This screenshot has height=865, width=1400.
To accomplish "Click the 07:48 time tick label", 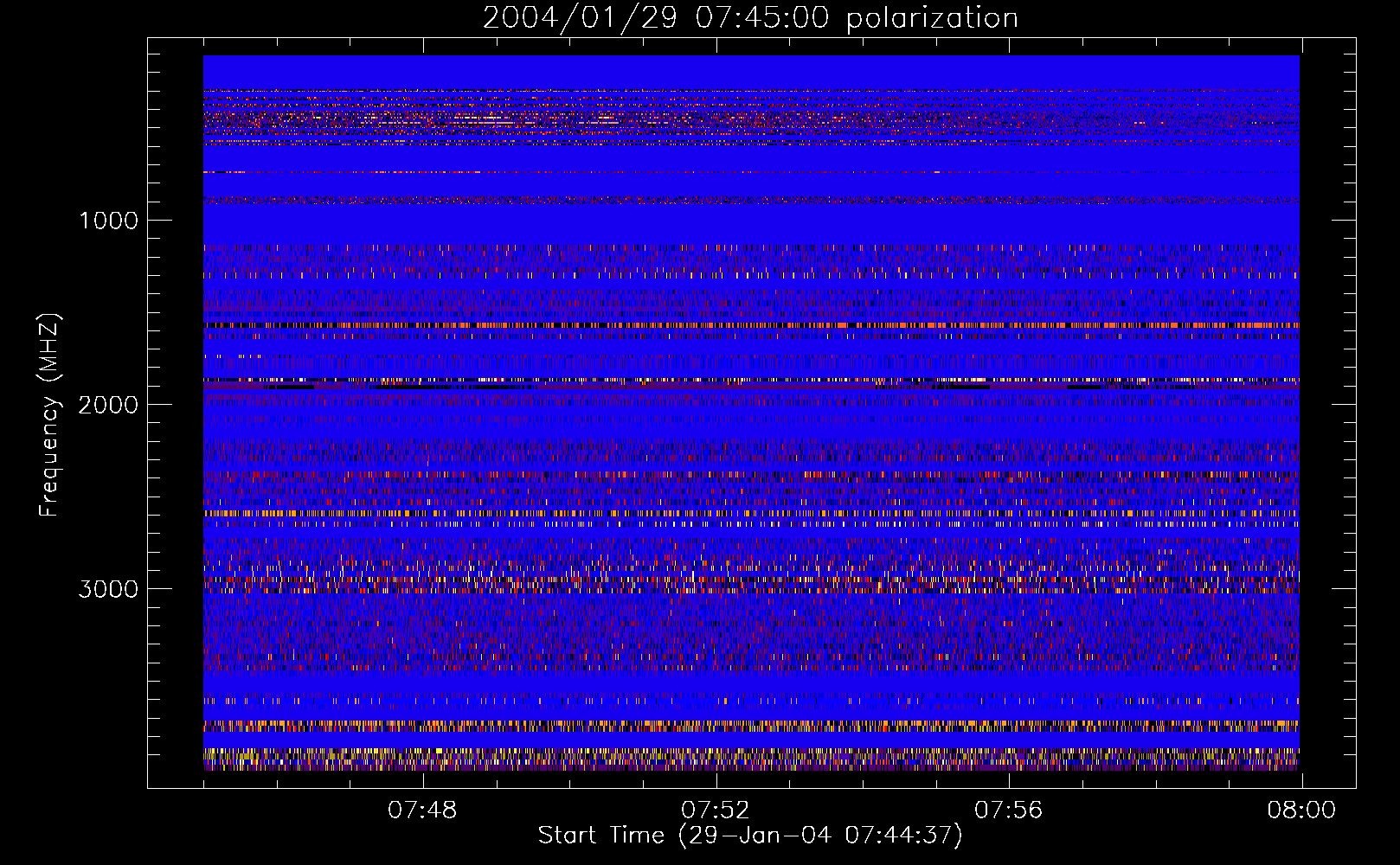I will tap(422, 811).
